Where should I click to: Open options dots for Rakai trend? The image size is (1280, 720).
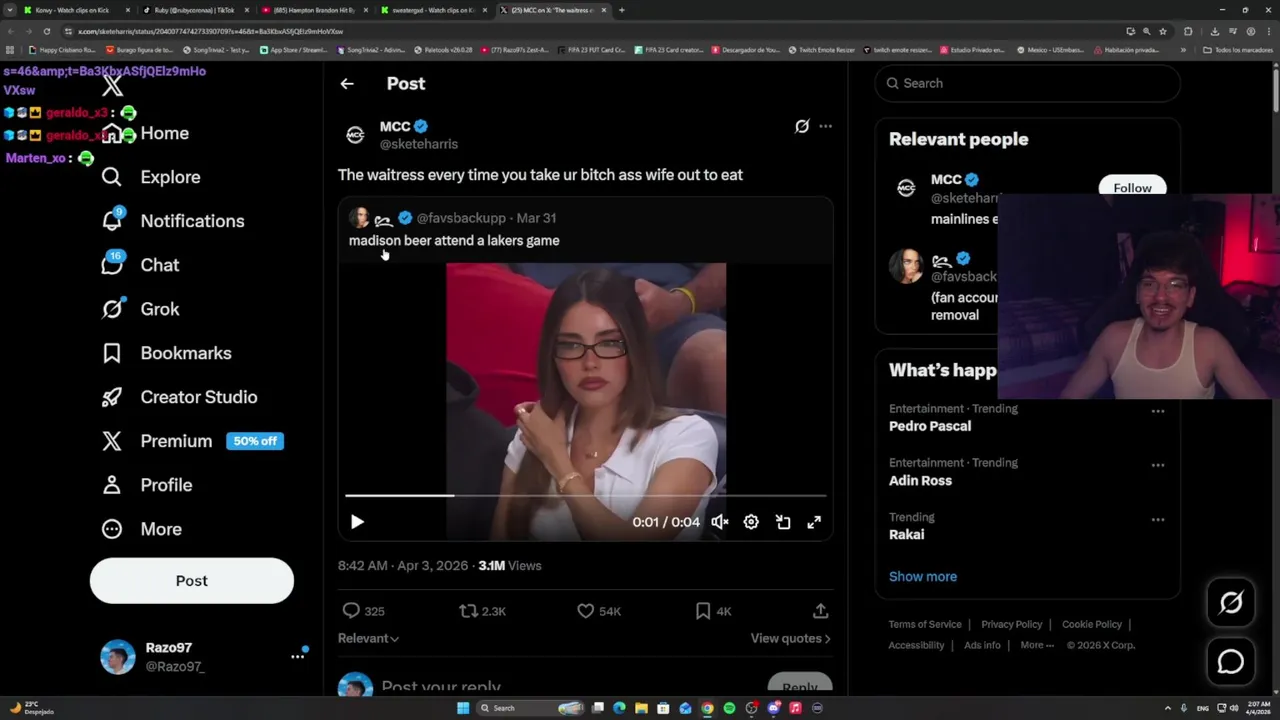(x=1157, y=520)
